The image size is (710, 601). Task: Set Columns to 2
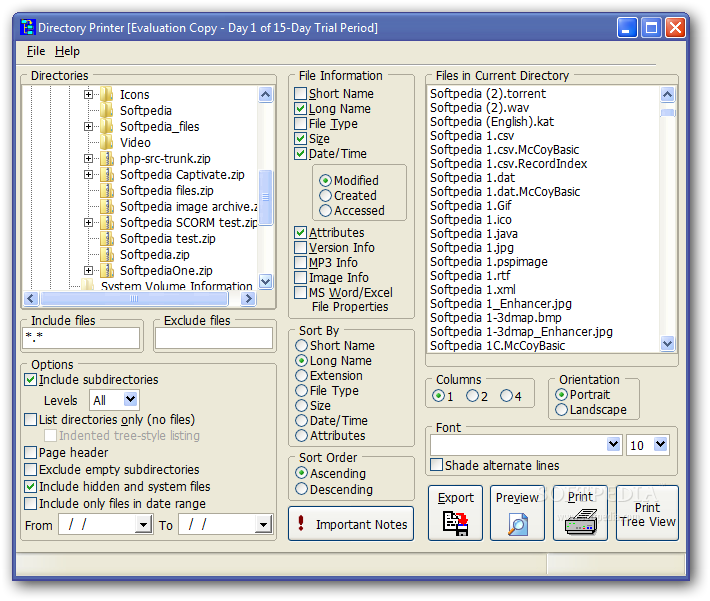(x=472, y=396)
